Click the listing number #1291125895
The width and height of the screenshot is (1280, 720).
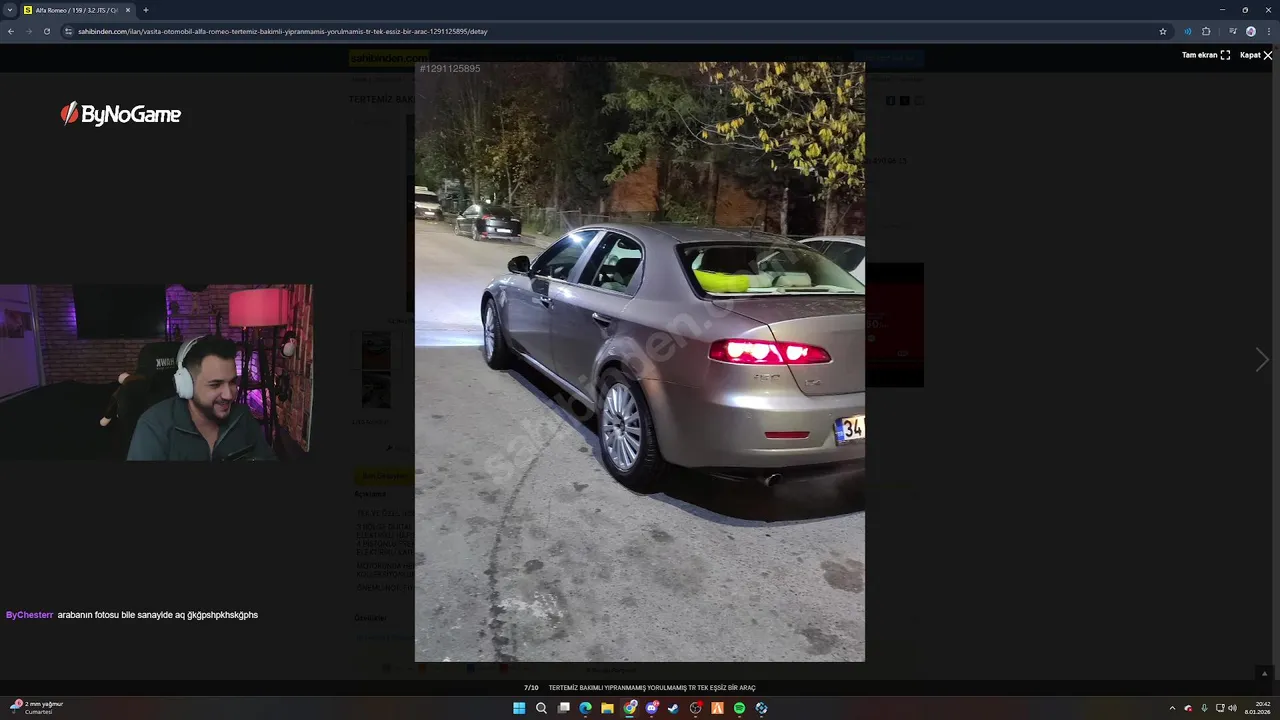point(450,69)
